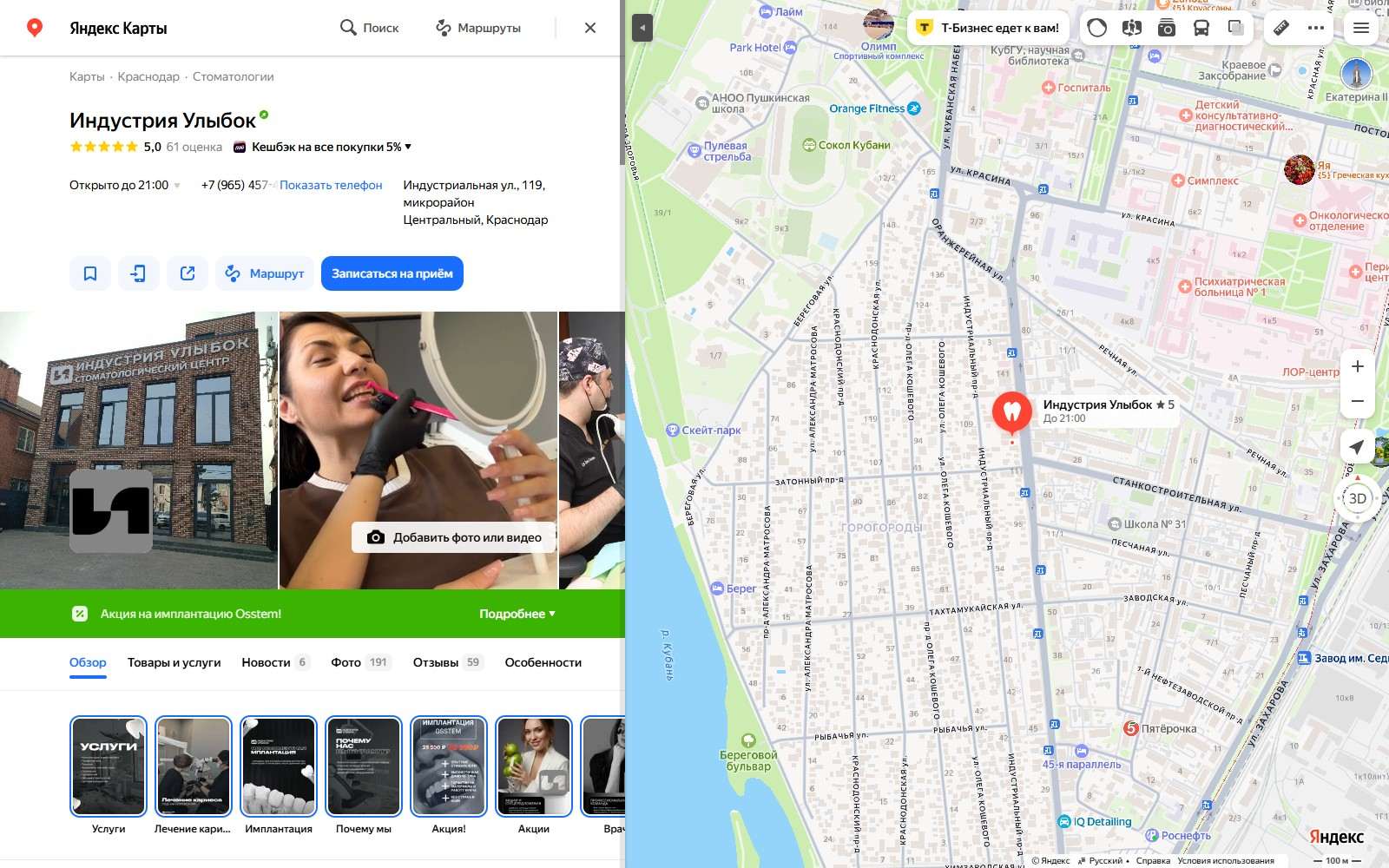Switch to Отзывы tab
1389x868 pixels.
pyautogui.click(x=448, y=662)
